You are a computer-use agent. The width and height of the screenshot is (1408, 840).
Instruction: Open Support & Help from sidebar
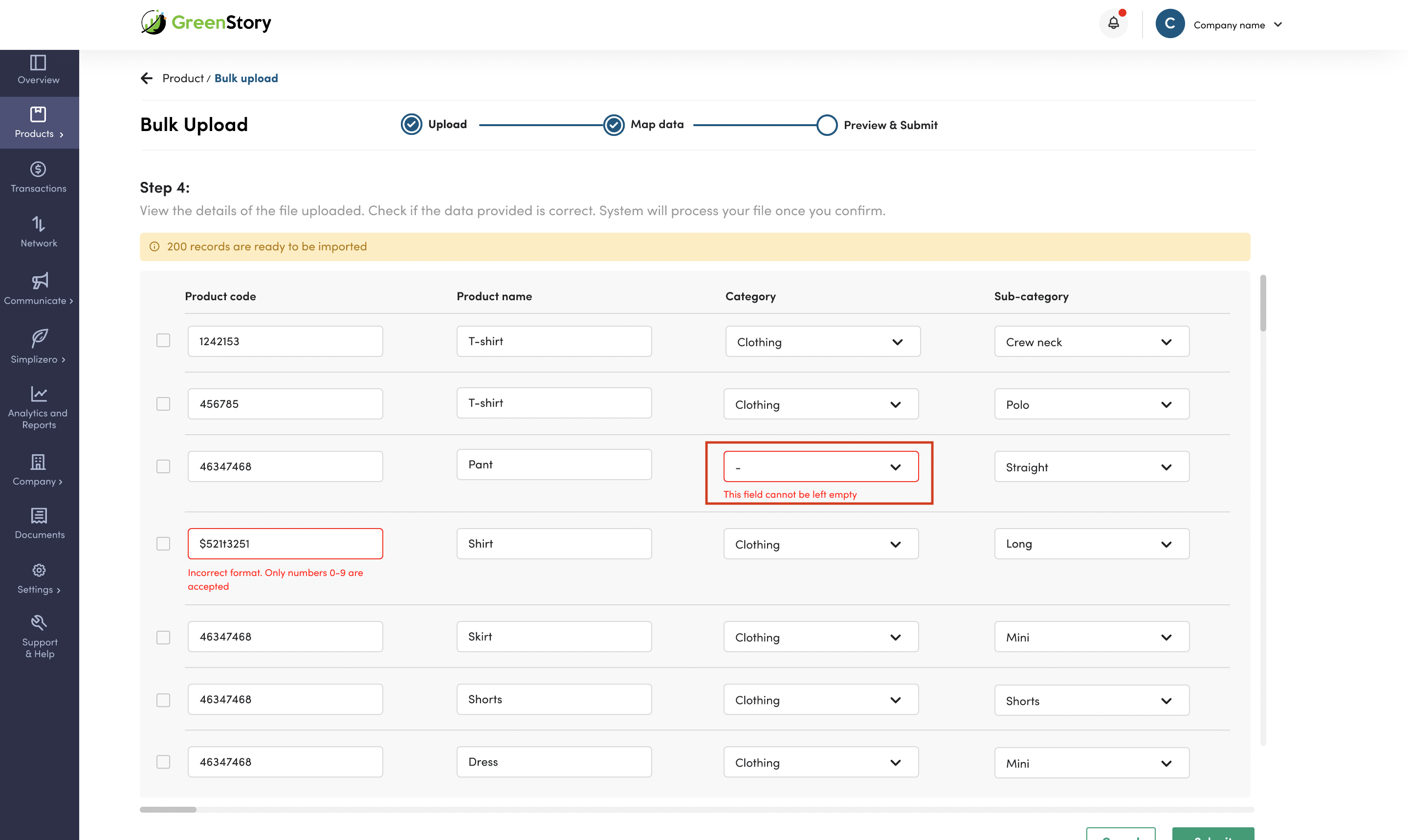click(39, 637)
